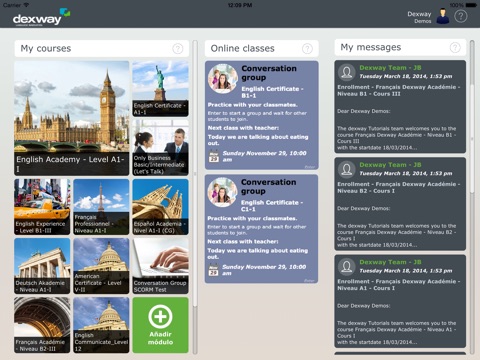Tap the green plus Añadir módulo tile
The width and height of the screenshot is (480, 360).
pos(160,325)
